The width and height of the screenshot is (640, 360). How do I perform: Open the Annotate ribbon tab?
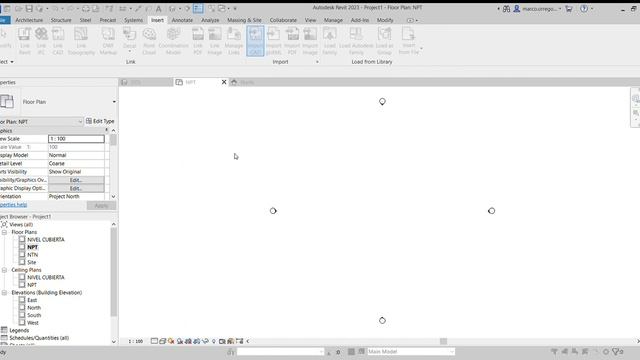pos(182,20)
